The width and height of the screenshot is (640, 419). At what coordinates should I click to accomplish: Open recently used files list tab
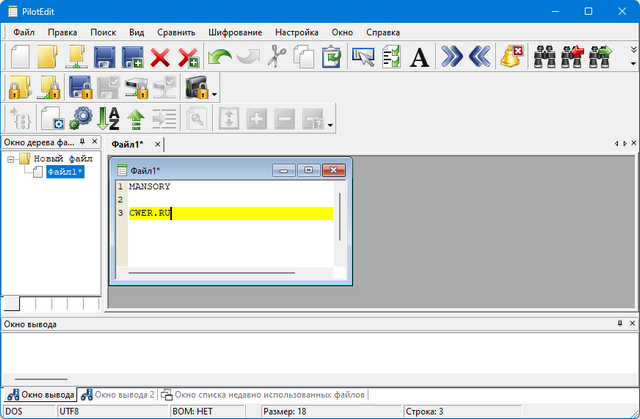[x=263, y=395]
